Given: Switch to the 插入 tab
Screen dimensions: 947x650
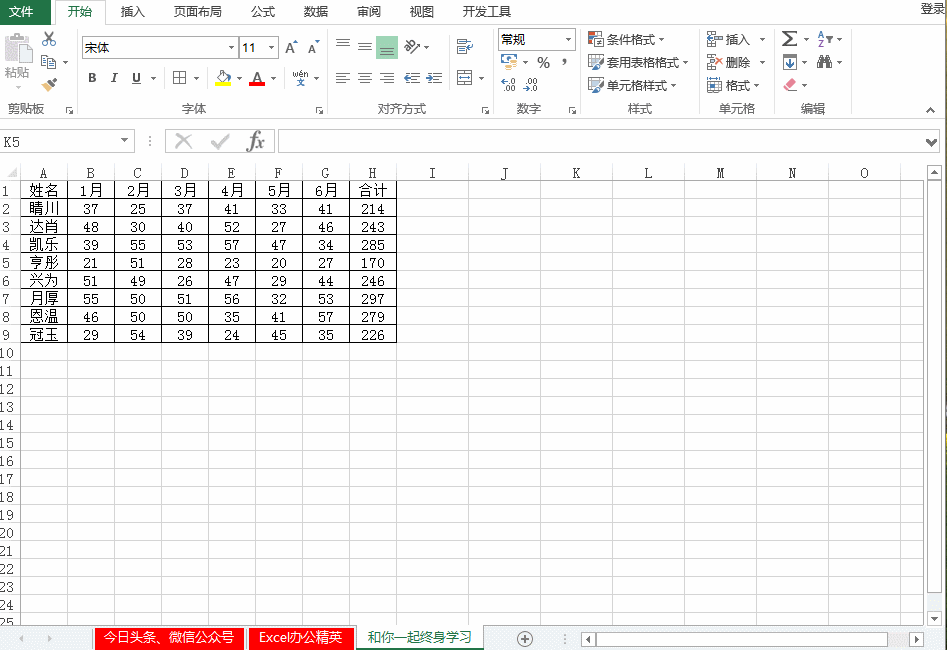Looking at the screenshot, I should point(133,11).
